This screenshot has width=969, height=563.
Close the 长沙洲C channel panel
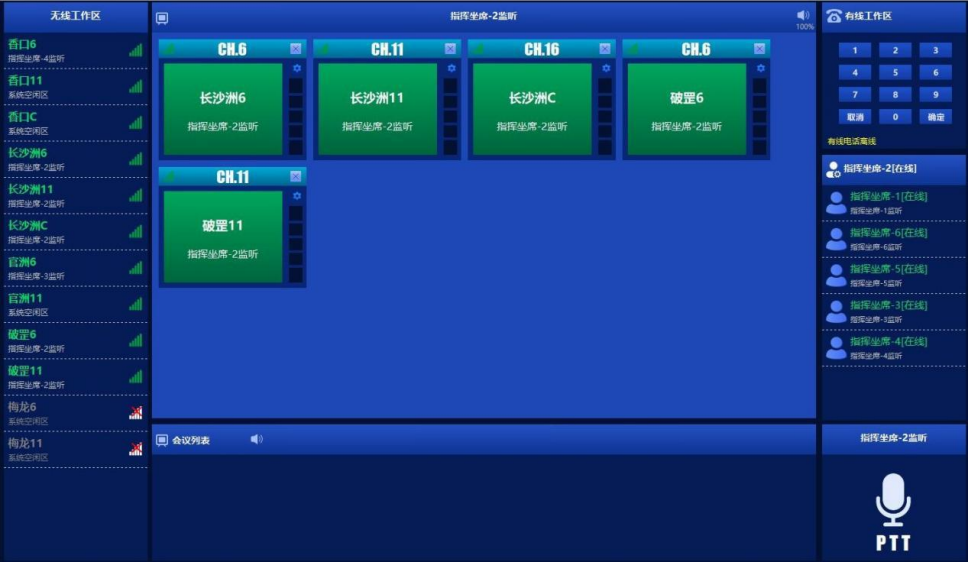click(x=605, y=49)
